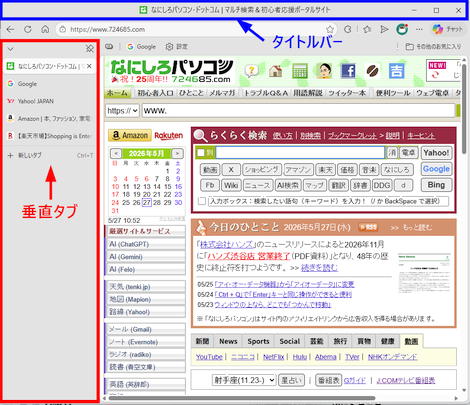The image size is (470, 405).
Task: Switch to the Yahoo! JAPAN vertical tab
Action: click(x=49, y=101)
